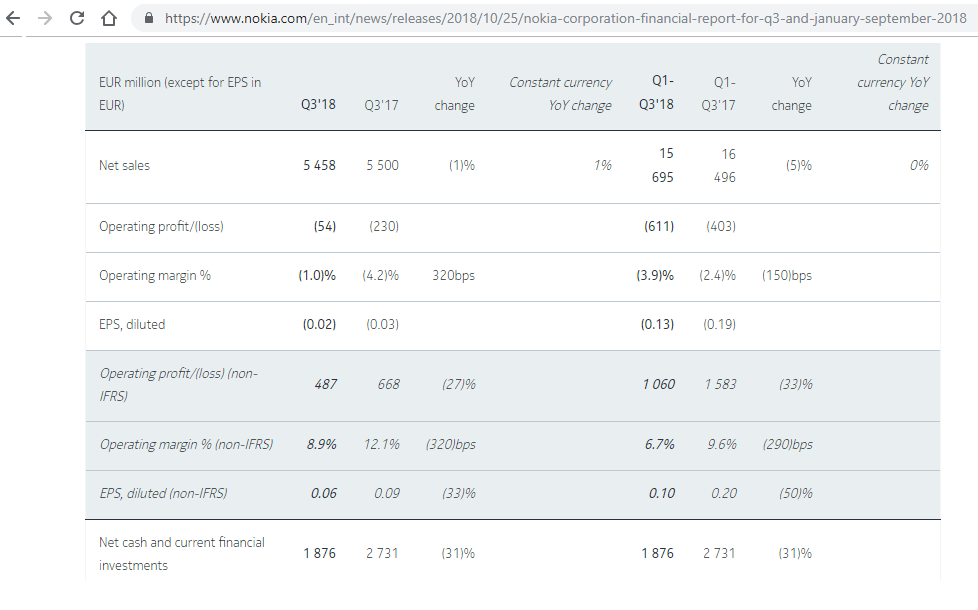Viewport: 978px width, 610px height.
Task: Click the Operating profit/(loss) row label
Action: click(x=161, y=227)
